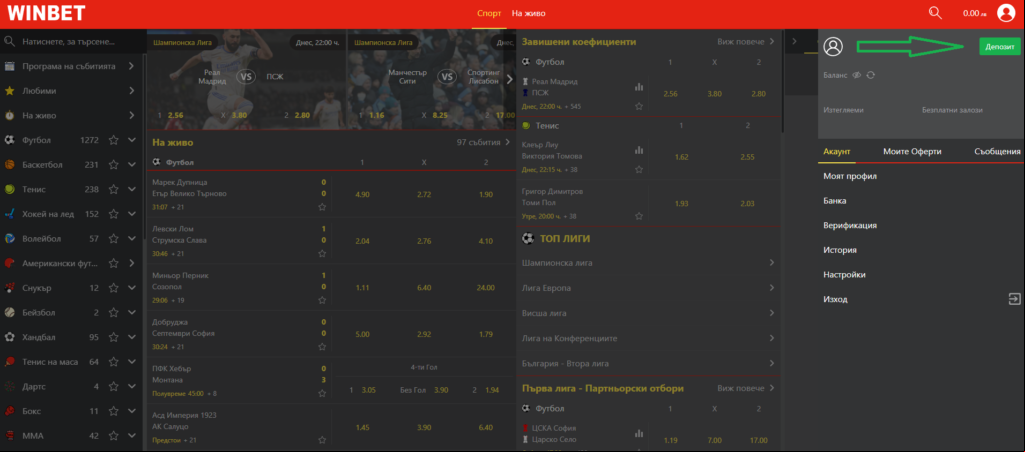
Task: Open the Реал Мадрид vs ПСЖ banner
Action: pos(246,78)
